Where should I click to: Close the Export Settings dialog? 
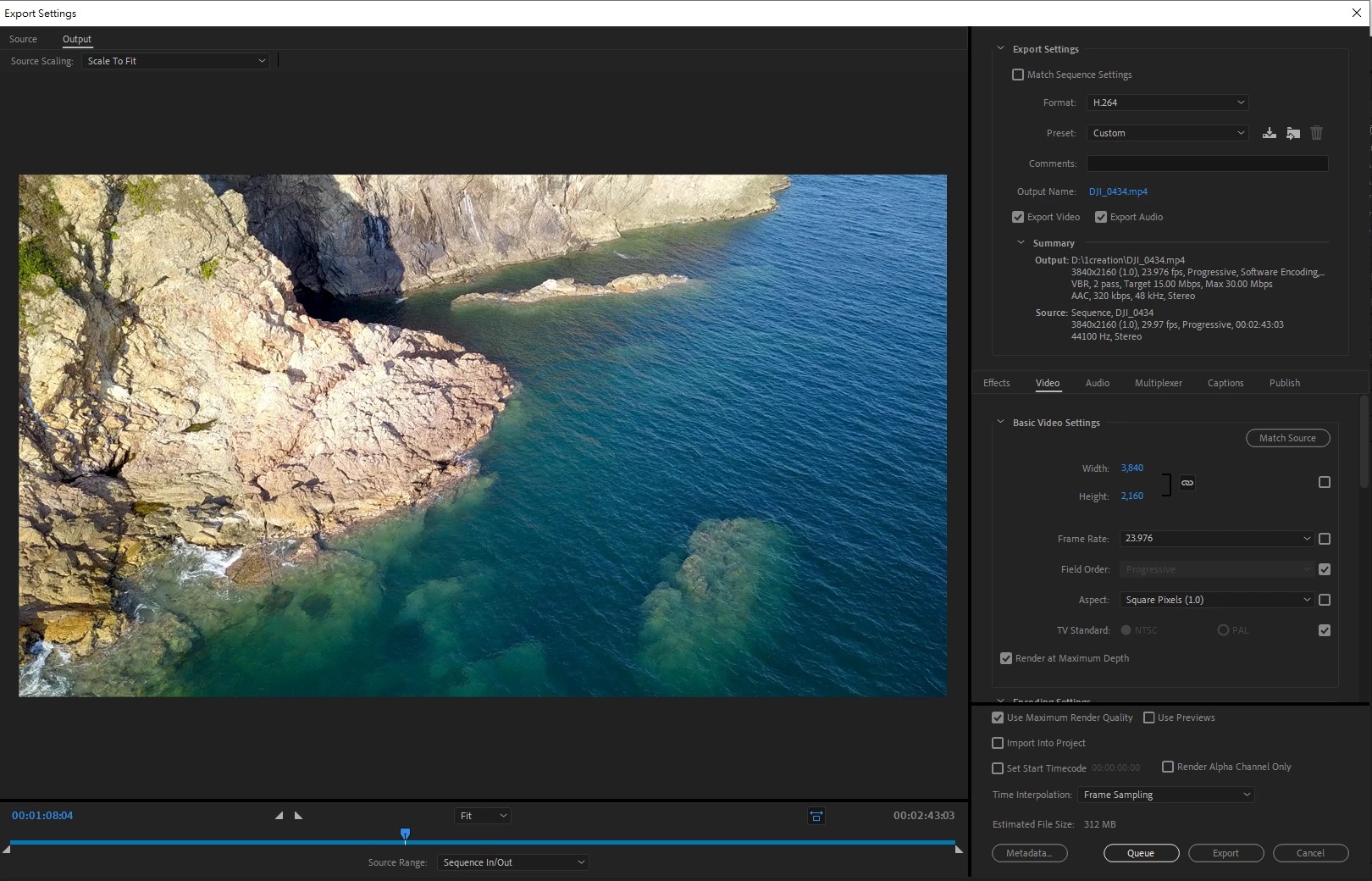point(1356,13)
